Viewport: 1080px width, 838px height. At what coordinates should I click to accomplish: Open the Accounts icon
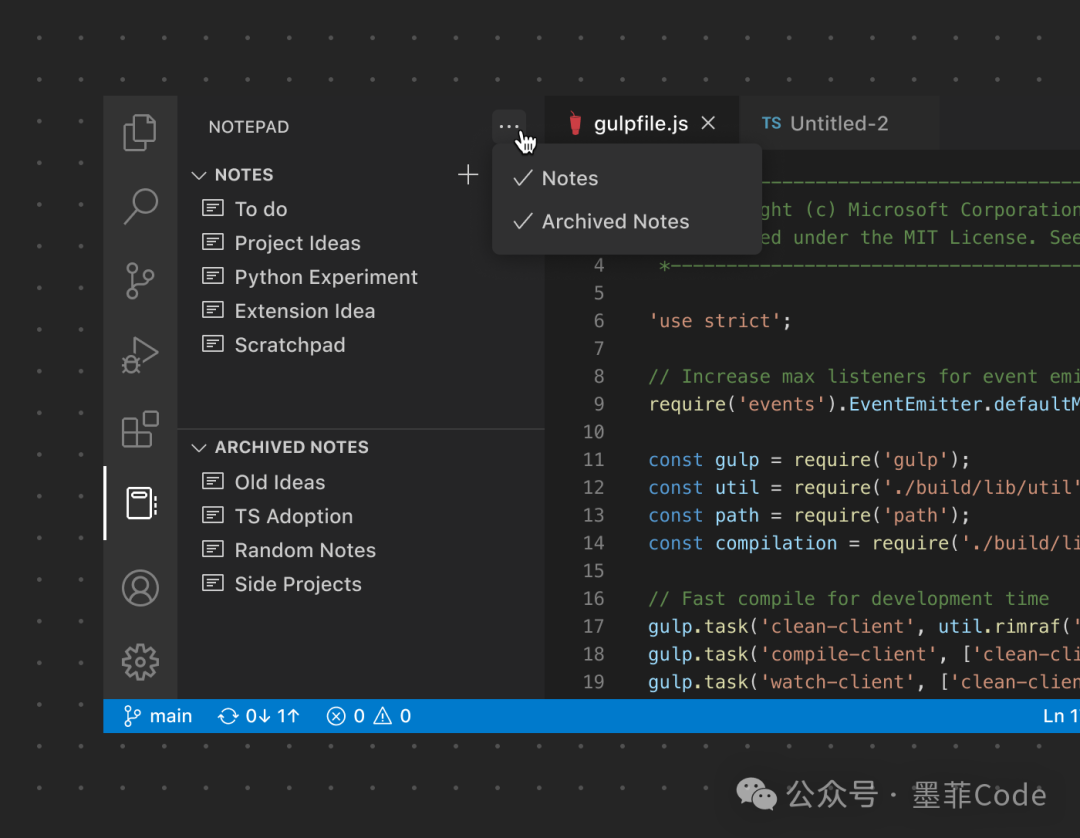pyautogui.click(x=140, y=588)
